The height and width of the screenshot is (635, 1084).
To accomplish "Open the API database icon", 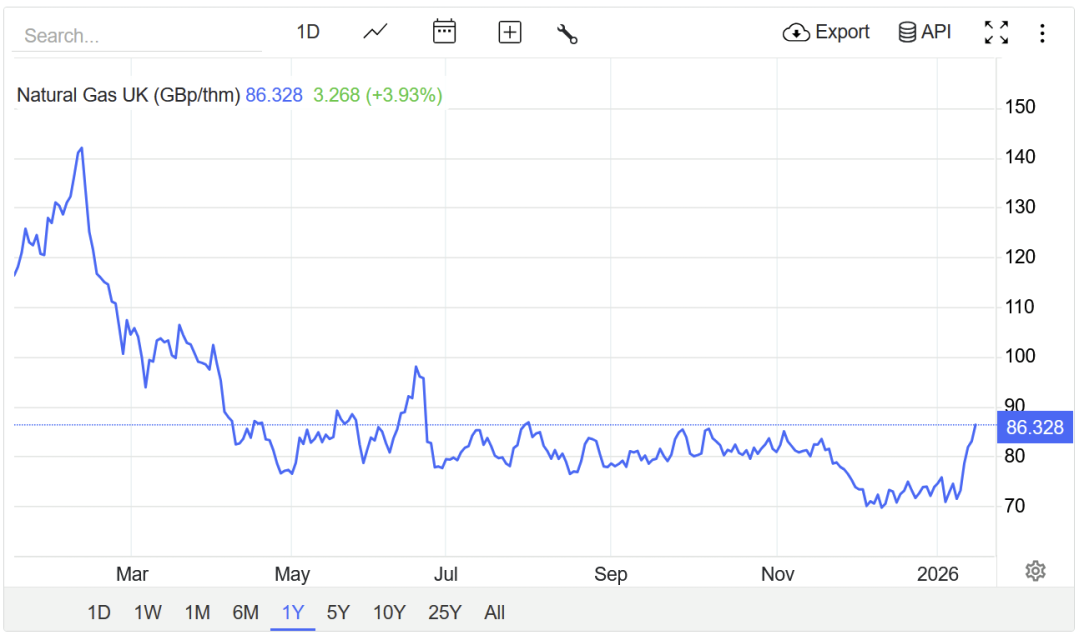I will tap(906, 32).
